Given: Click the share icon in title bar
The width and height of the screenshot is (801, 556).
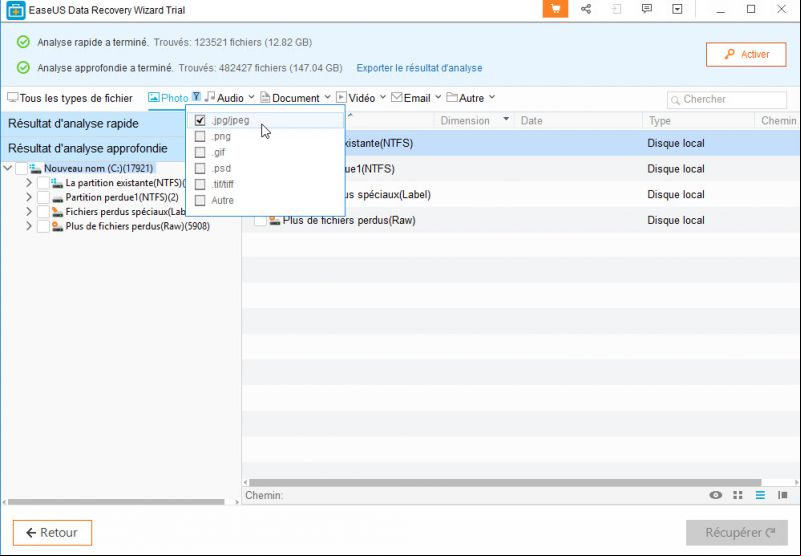Looking at the screenshot, I should pyautogui.click(x=586, y=9).
